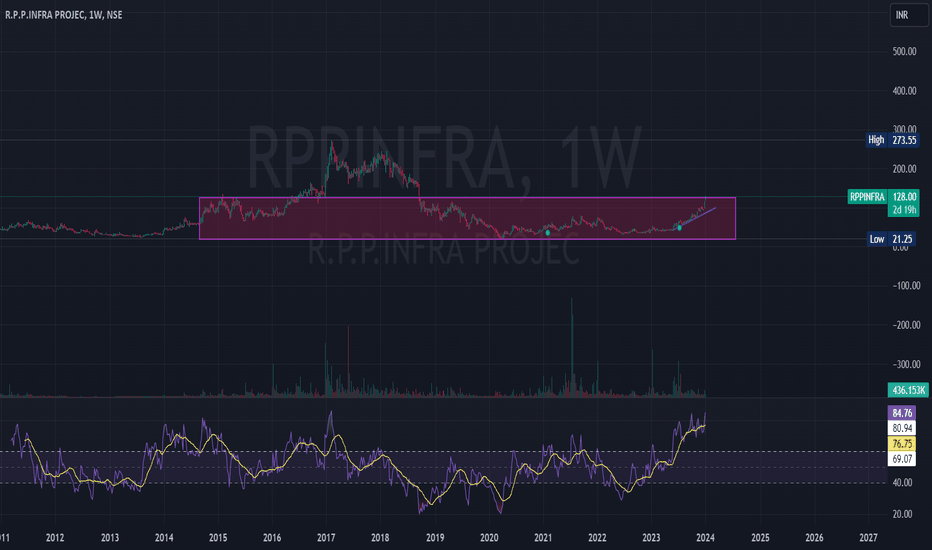Image resolution: width=932 pixels, height=550 pixels.
Task: Click the 2013 year on time axis
Action: pyautogui.click(x=109, y=538)
